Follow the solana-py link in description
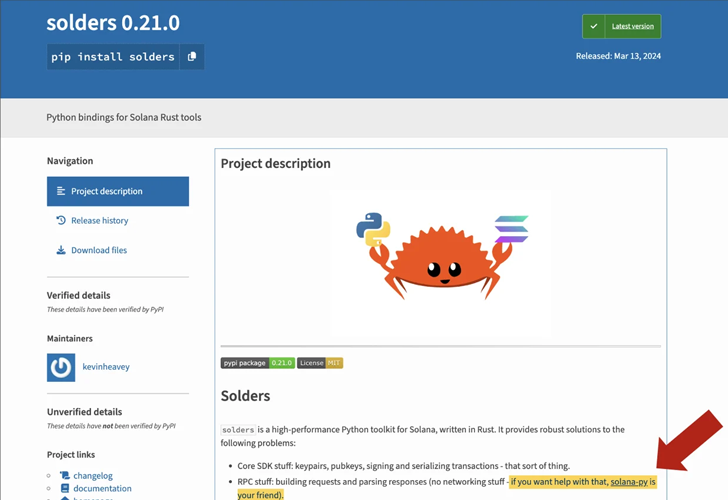Viewport: 728px width, 500px height. 627,482
